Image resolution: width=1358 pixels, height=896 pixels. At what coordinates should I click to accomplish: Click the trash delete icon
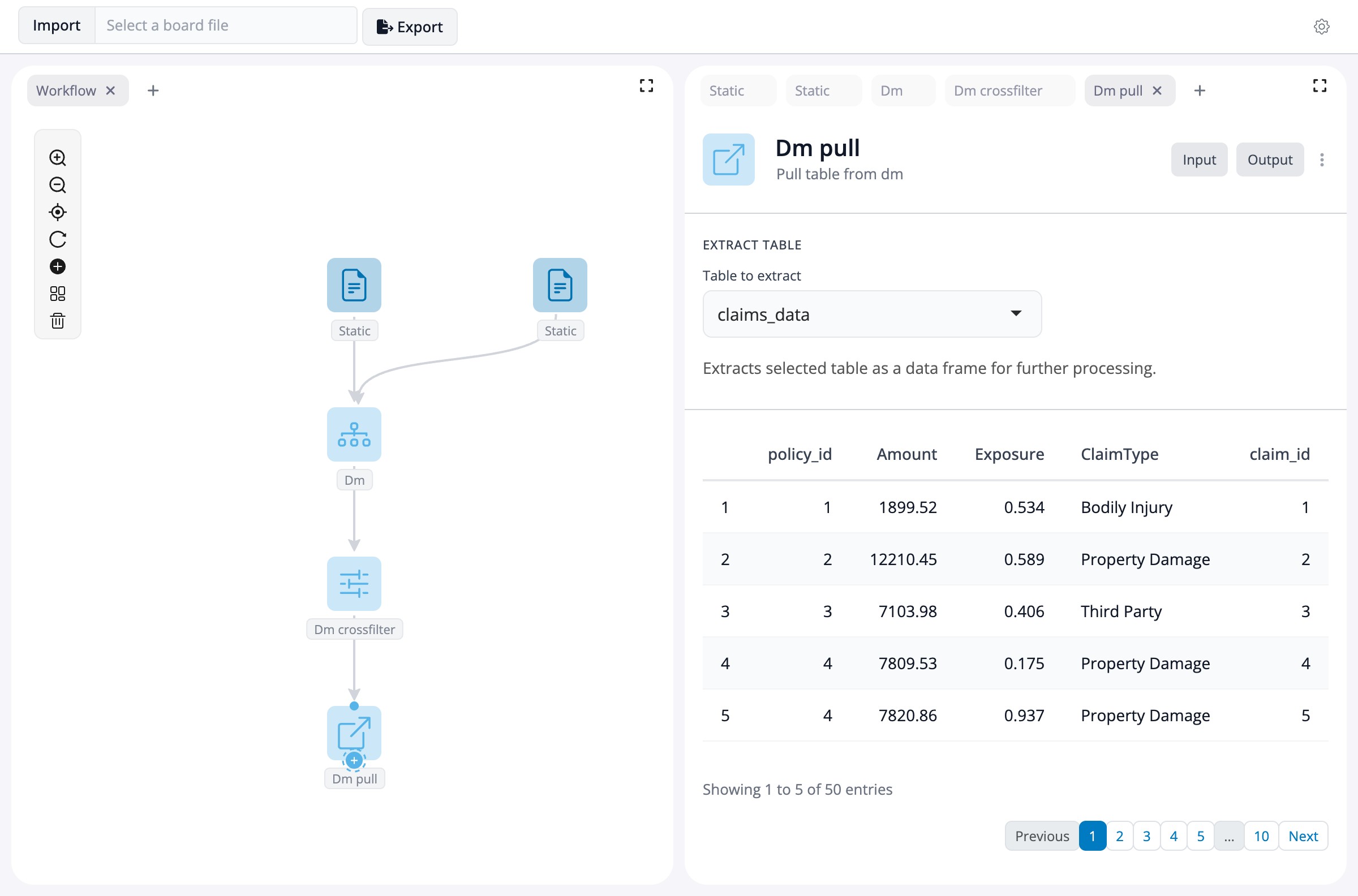click(x=58, y=321)
